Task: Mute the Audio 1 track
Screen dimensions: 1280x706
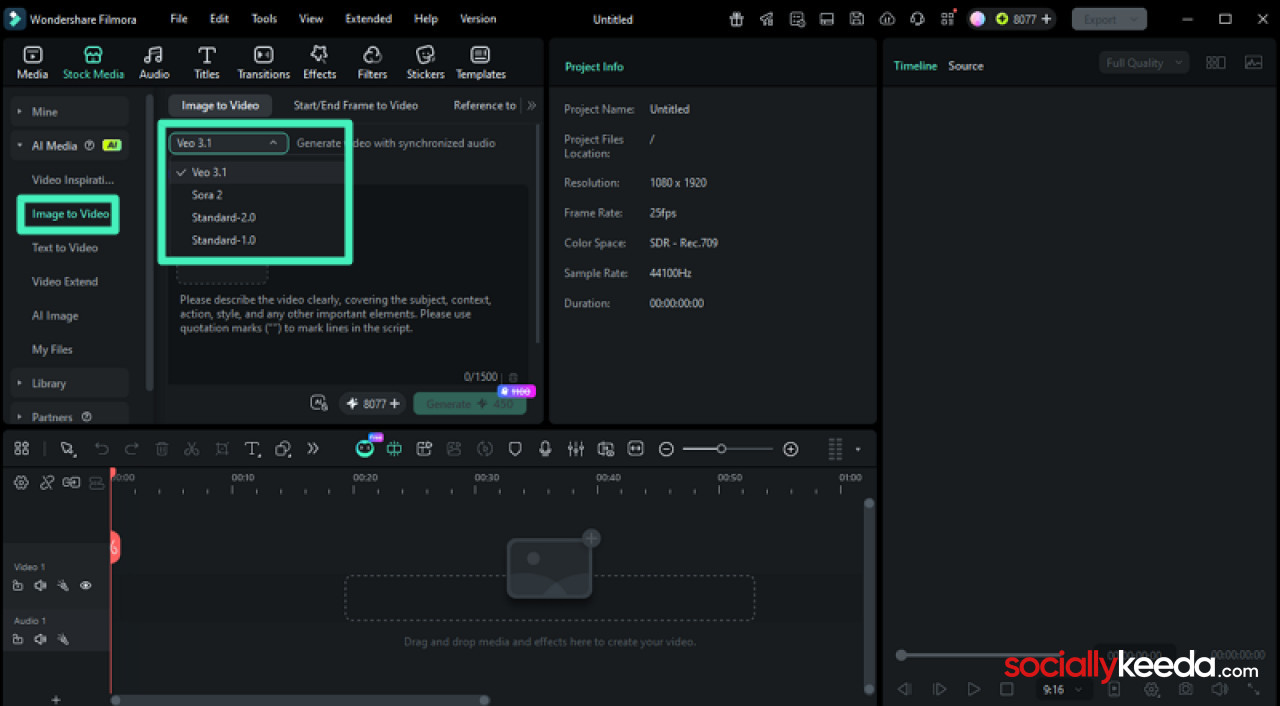Action: point(40,639)
